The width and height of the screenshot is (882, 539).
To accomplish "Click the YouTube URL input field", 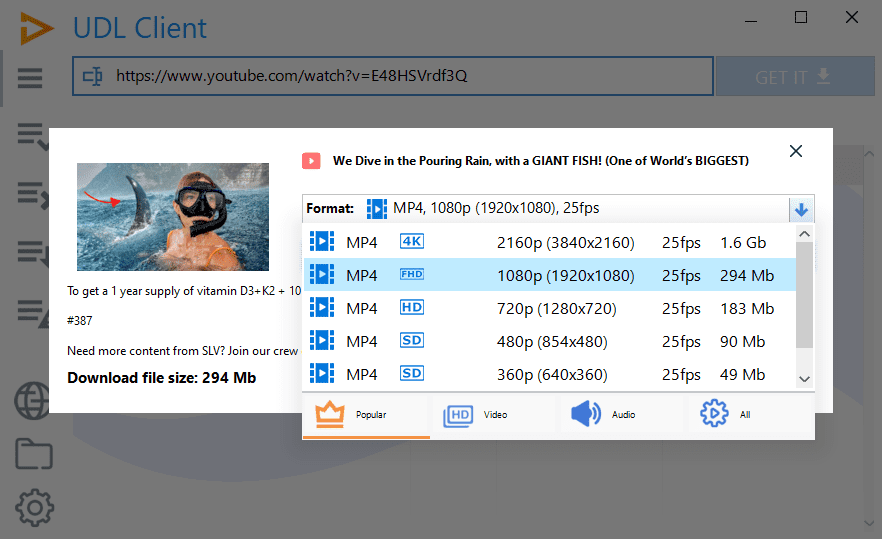I will tap(393, 76).
